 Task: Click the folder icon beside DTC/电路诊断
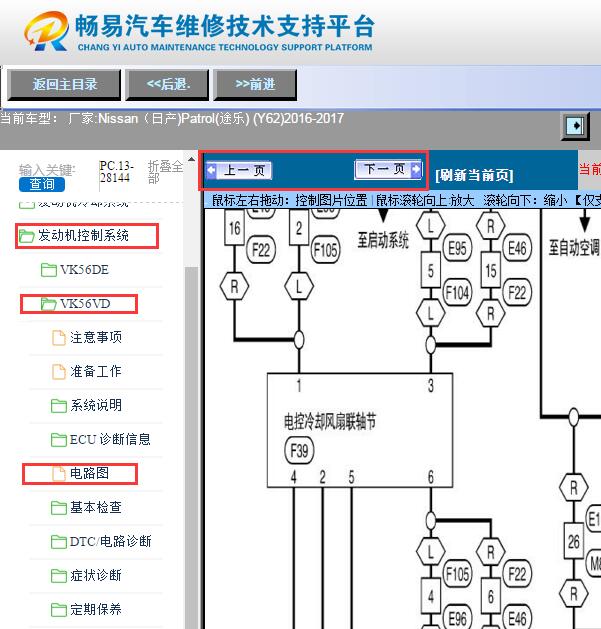coord(59,542)
